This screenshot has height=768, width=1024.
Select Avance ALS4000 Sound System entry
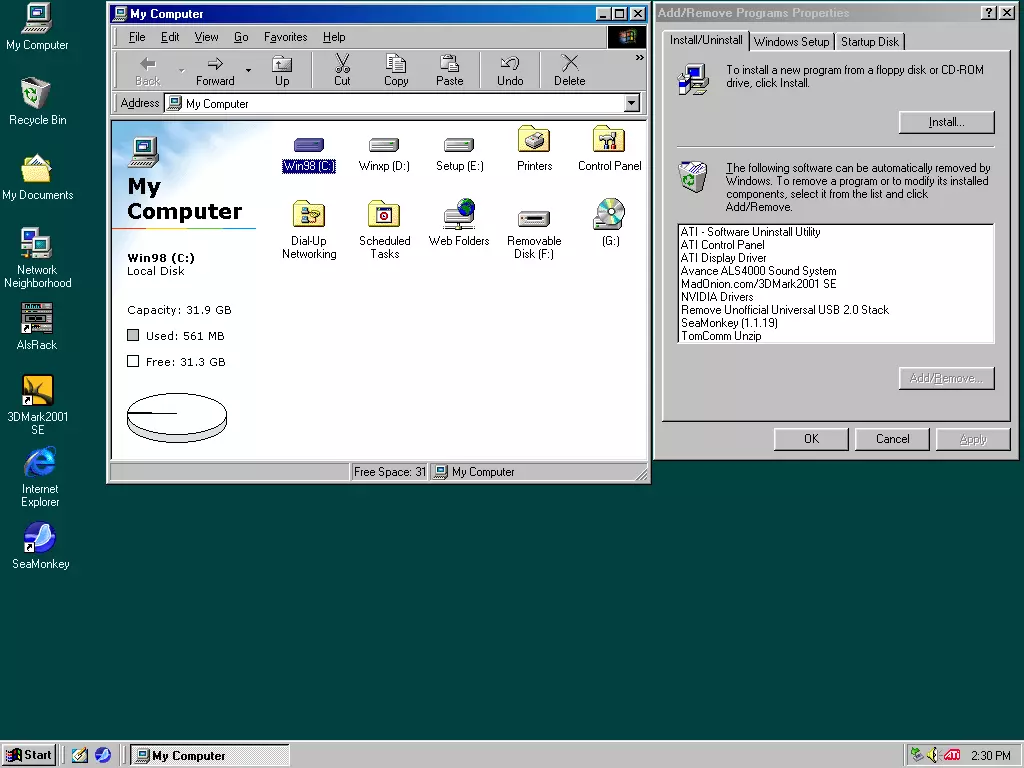[x=836, y=271]
